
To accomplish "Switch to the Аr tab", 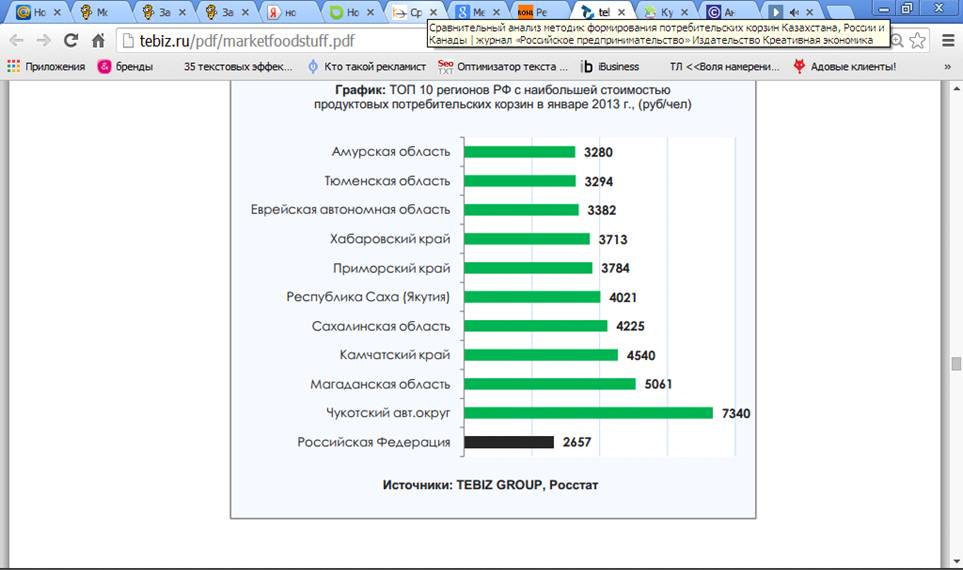I will tap(728, 12).
